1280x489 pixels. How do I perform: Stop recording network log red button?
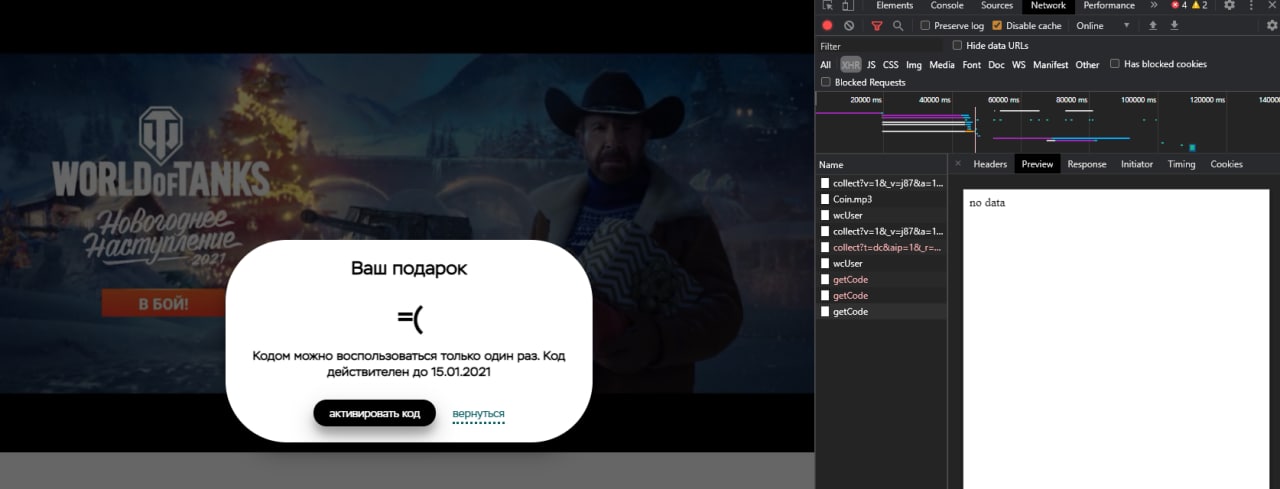pos(827,26)
